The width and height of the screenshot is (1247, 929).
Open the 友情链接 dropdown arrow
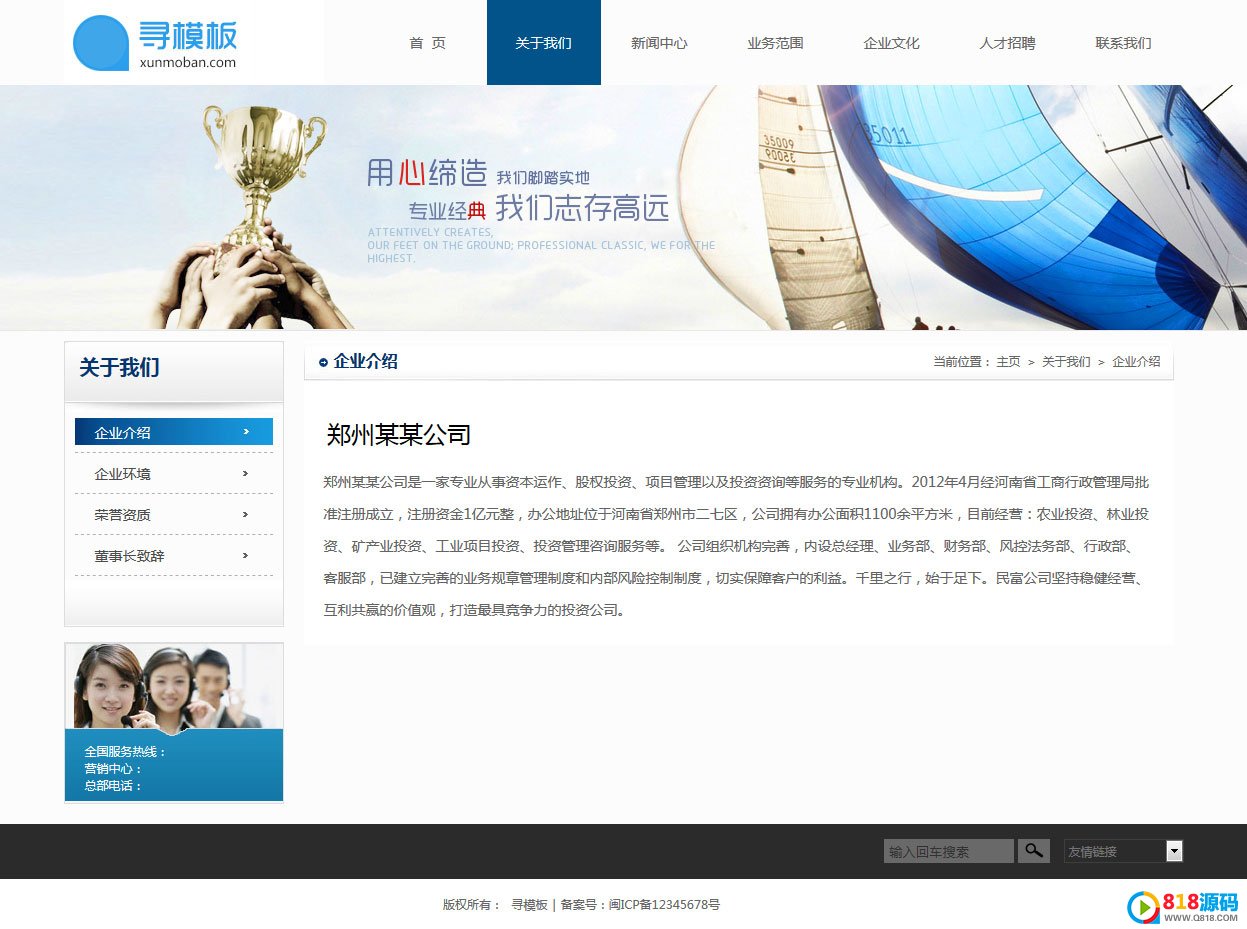pos(1175,851)
